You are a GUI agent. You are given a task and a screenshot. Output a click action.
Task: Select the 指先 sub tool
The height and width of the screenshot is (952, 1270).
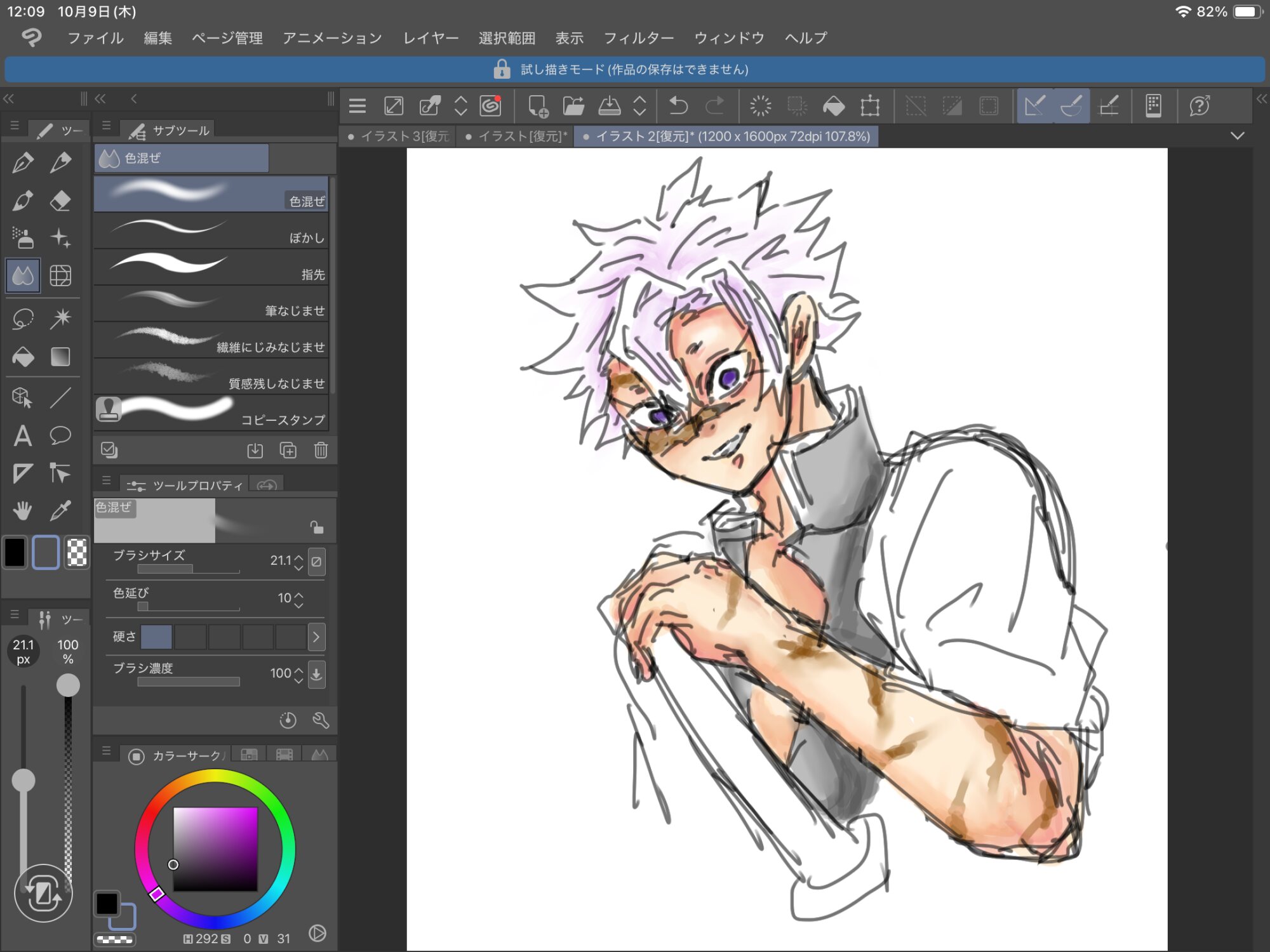(x=211, y=267)
